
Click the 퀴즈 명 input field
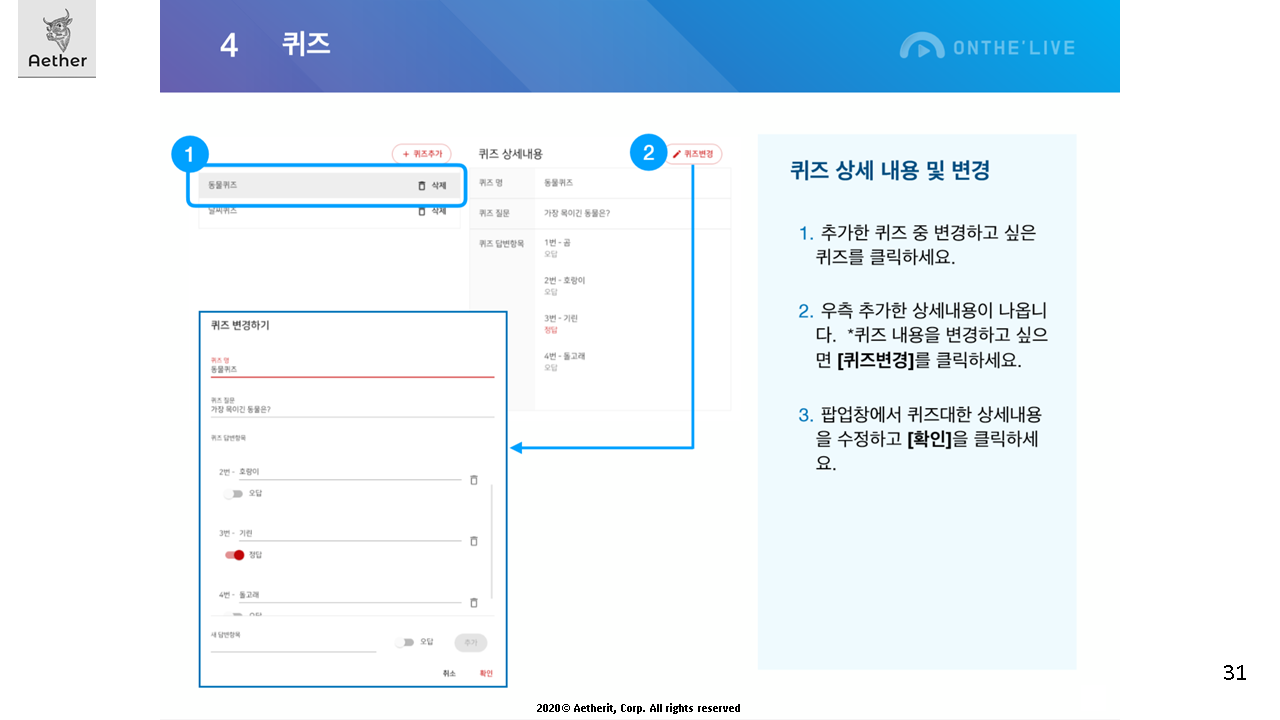coord(350,369)
